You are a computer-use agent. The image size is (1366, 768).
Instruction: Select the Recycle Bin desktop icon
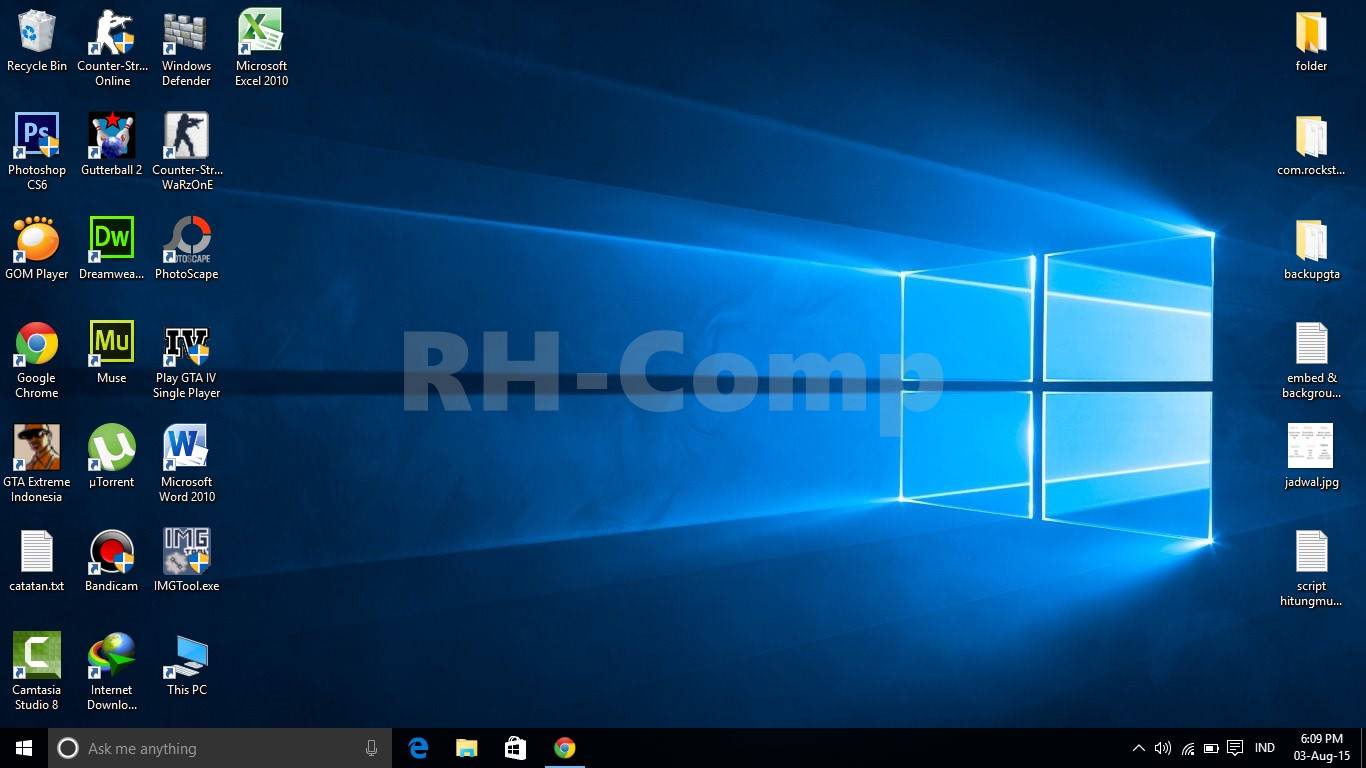pyautogui.click(x=37, y=42)
